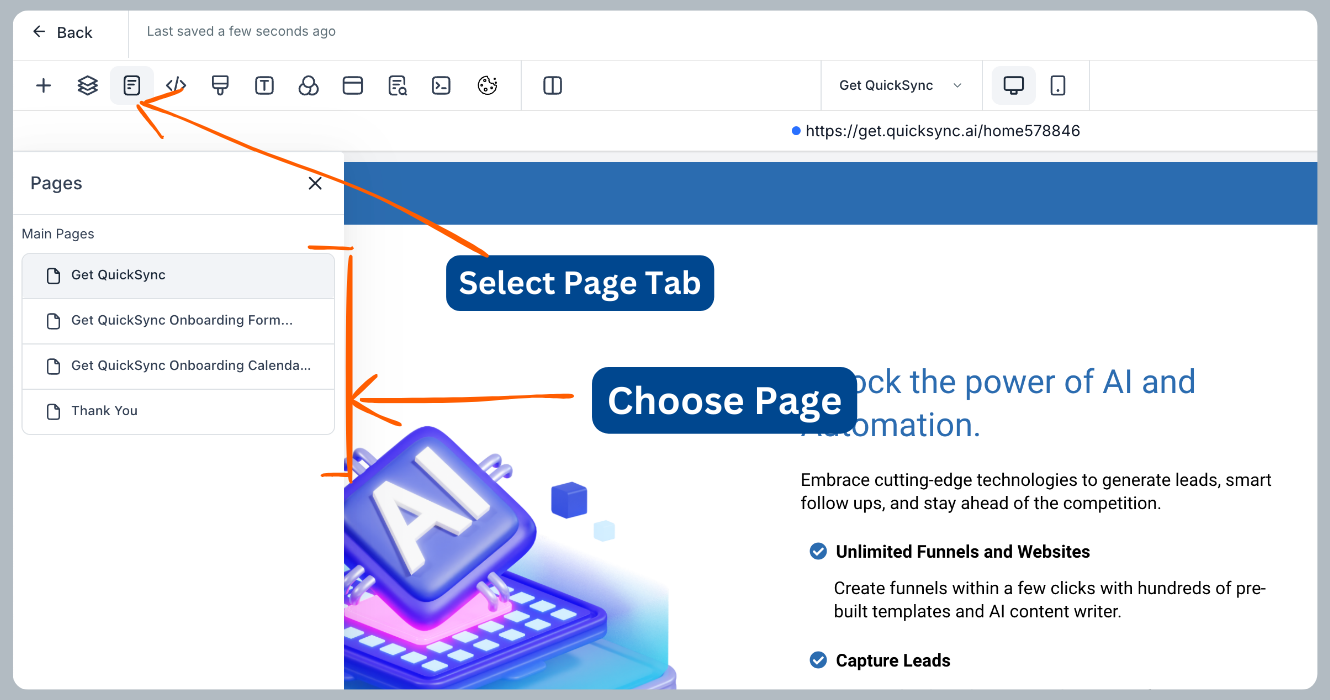This screenshot has width=1330, height=700.
Task: Click Unlimited Funnels and Websites heading
Action: 963,552
